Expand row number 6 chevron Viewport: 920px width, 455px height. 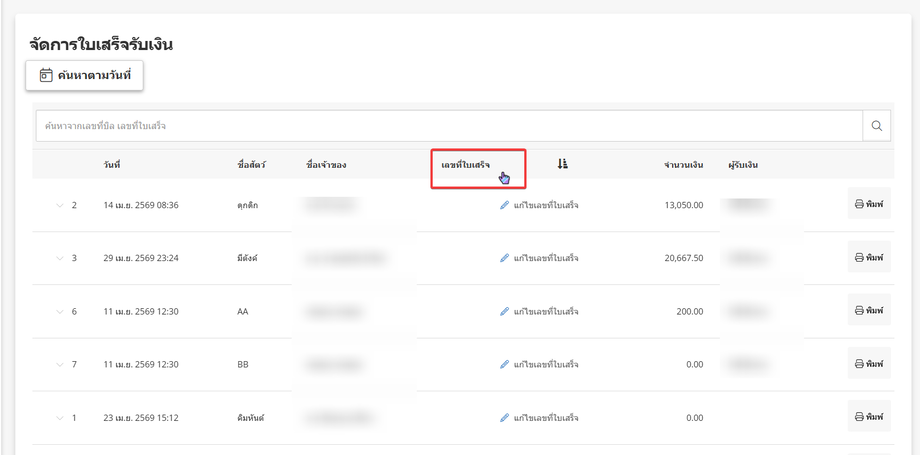pyautogui.click(x=59, y=311)
